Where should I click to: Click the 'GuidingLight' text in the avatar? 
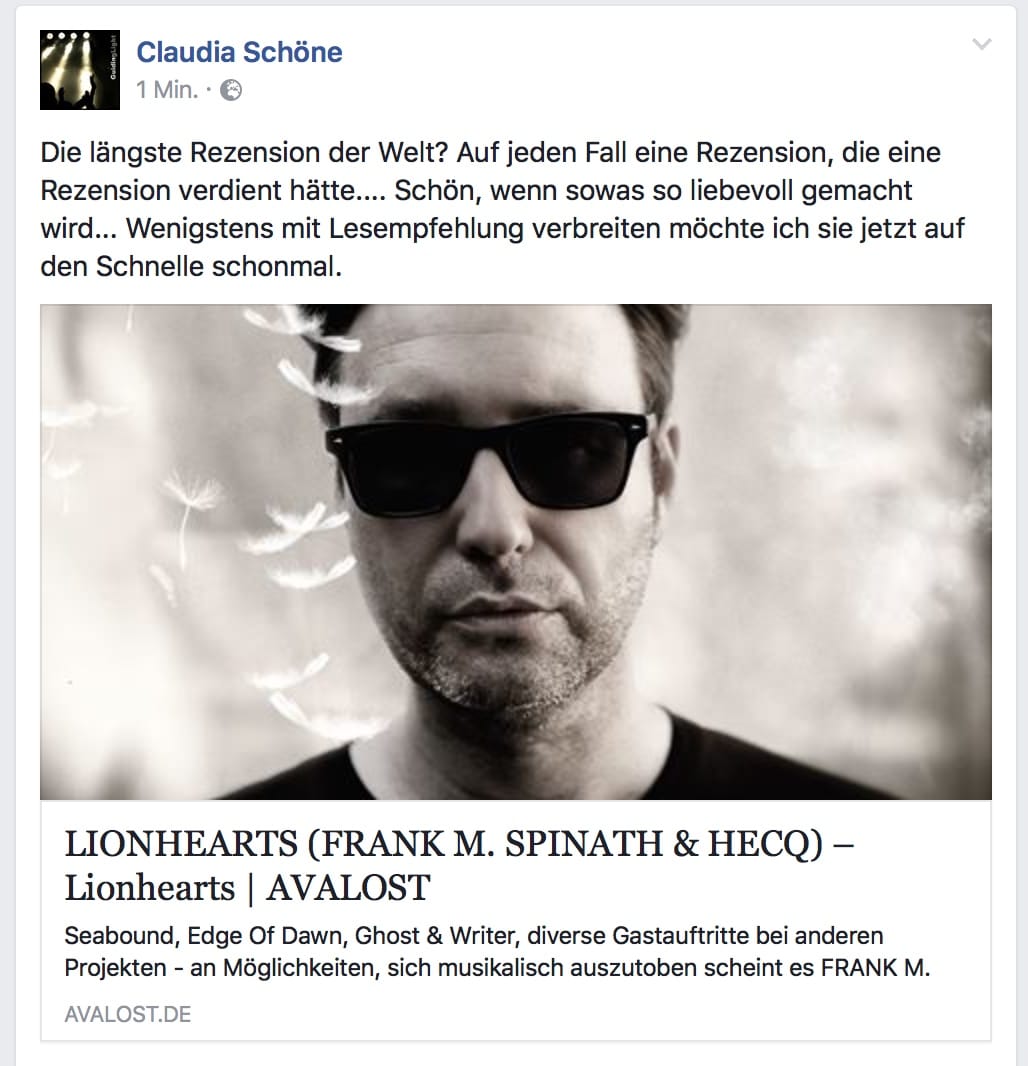(113, 60)
